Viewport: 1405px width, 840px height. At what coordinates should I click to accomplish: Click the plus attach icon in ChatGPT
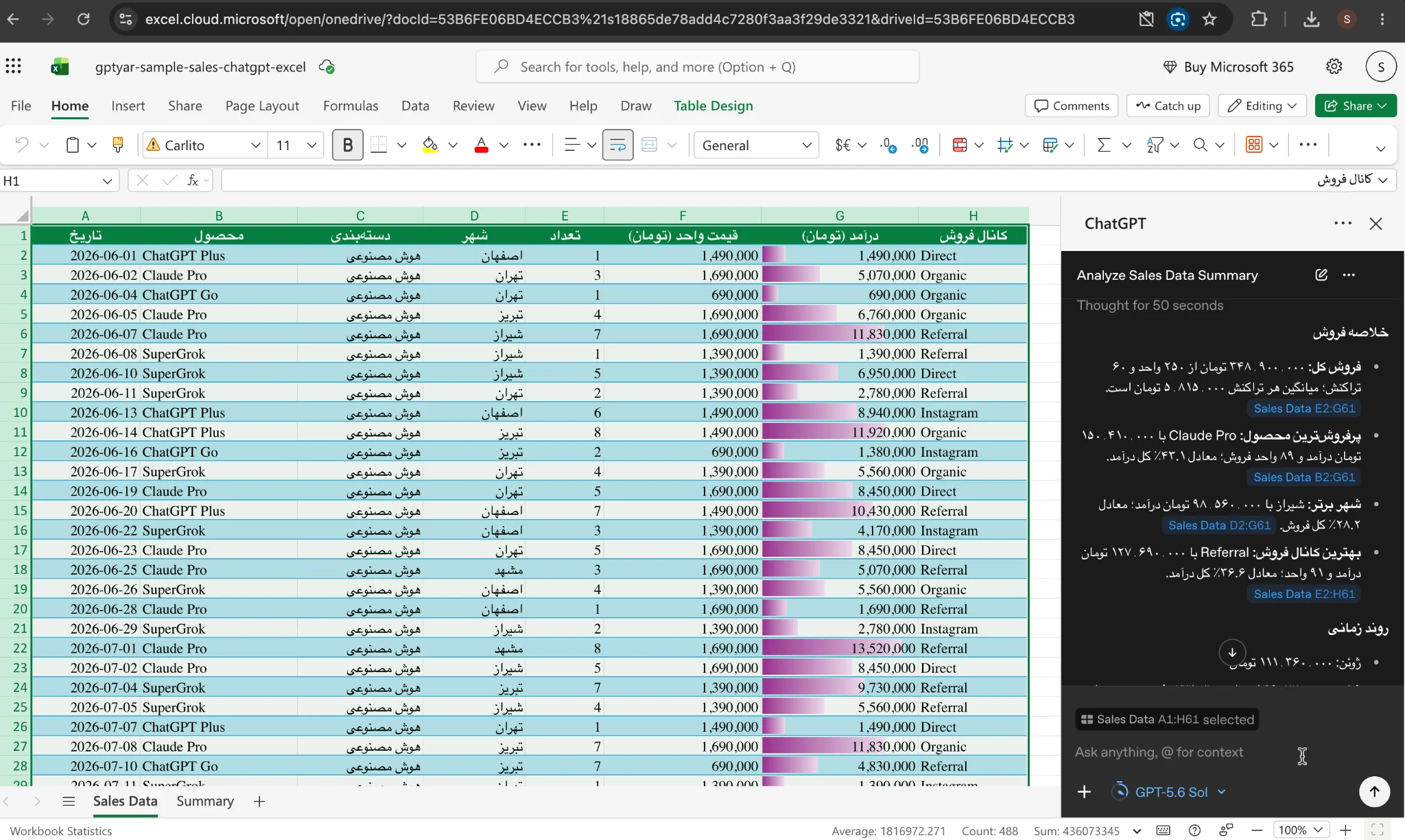coord(1084,792)
